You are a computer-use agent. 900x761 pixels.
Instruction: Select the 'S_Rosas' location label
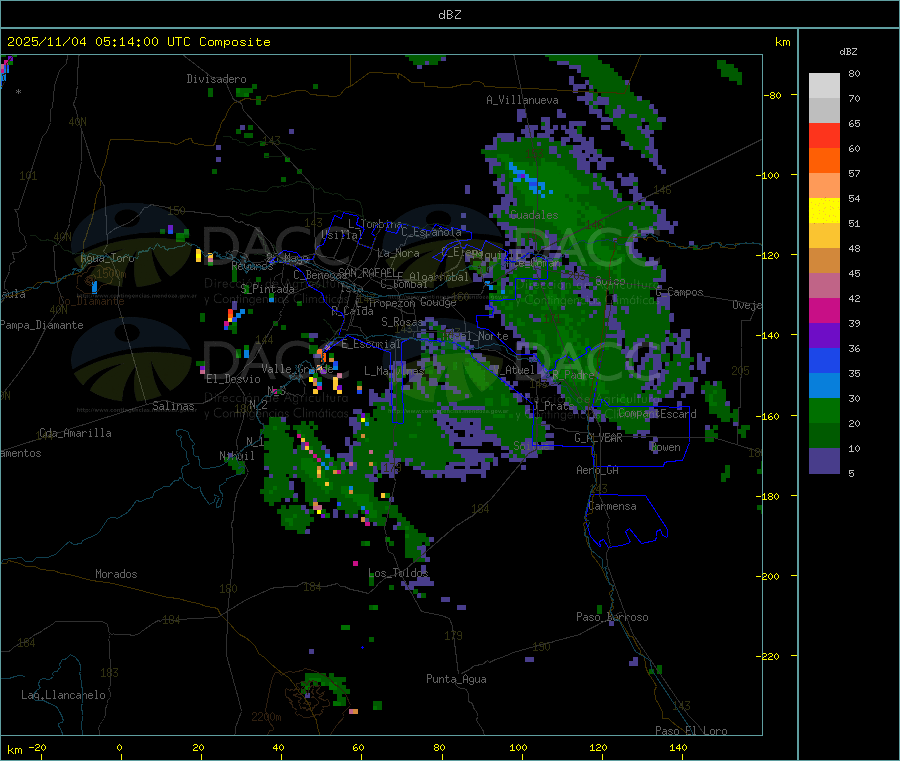click(x=402, y=322)
